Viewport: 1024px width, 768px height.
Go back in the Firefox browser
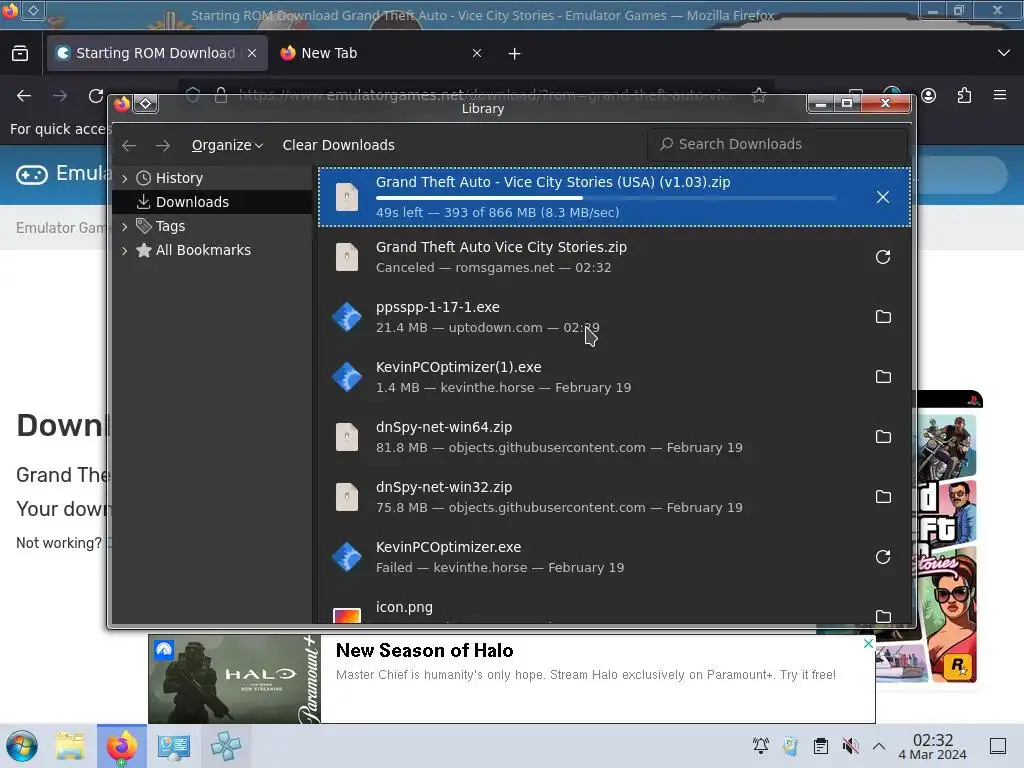(x=24, y=96)
